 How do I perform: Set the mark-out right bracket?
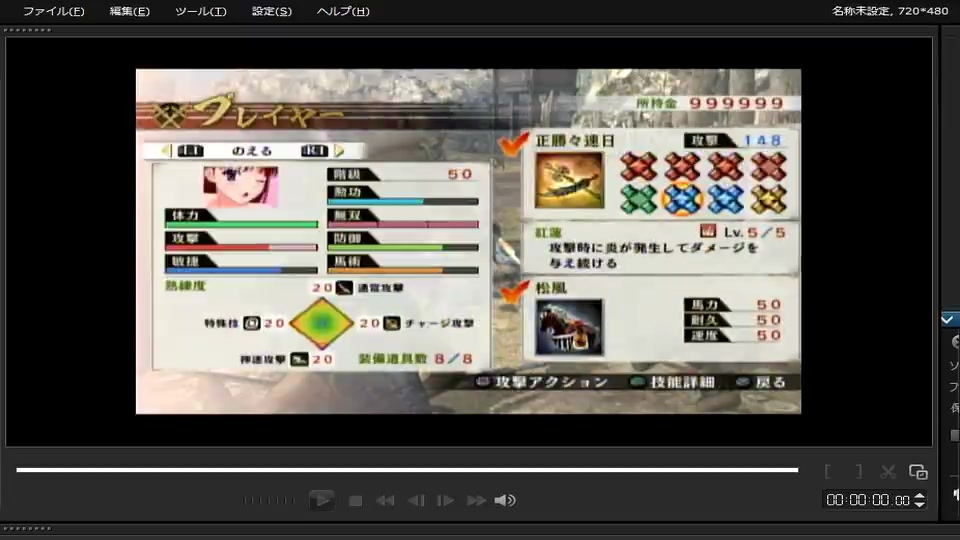point(859,471)
